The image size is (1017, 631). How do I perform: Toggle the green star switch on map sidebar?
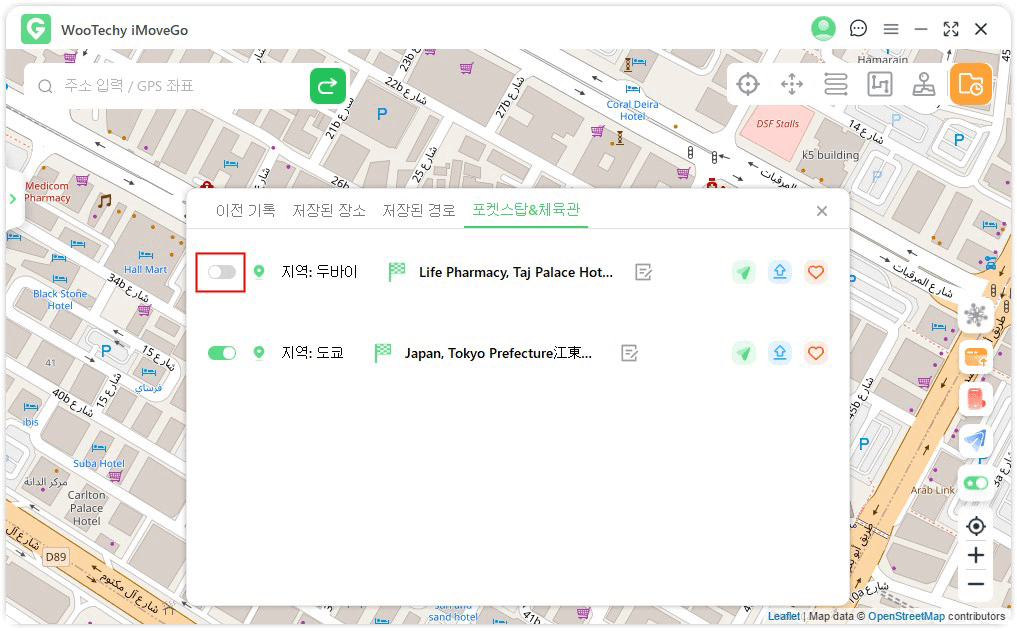click(976, 483)
